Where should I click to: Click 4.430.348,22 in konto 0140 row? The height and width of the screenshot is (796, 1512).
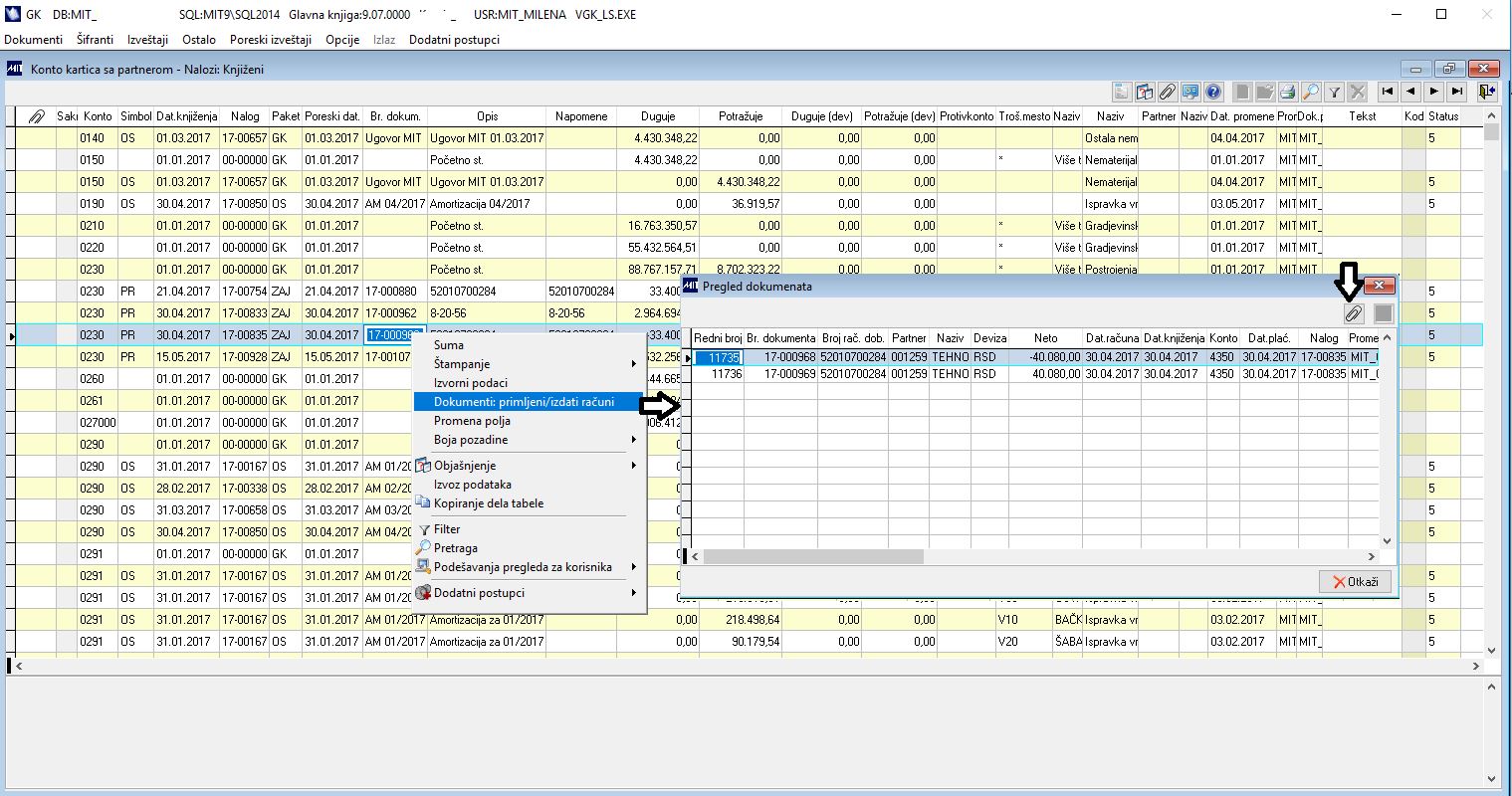click(658, 138)
